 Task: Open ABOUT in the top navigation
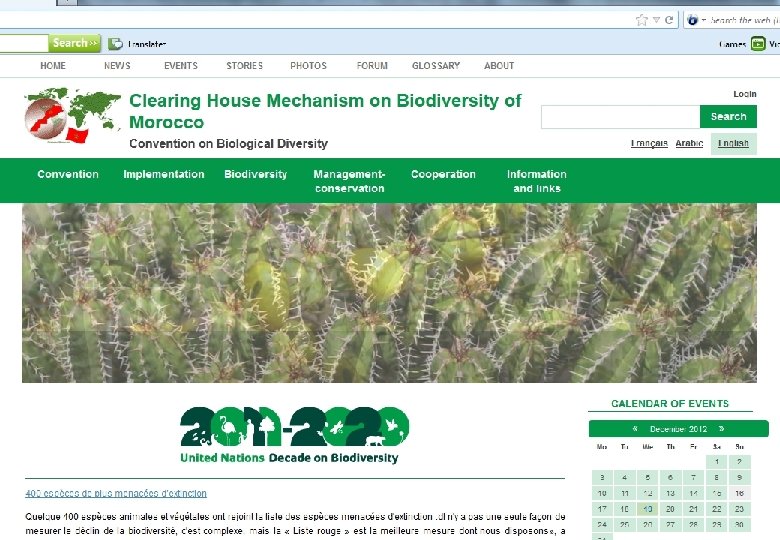click(x=499, y=66)
